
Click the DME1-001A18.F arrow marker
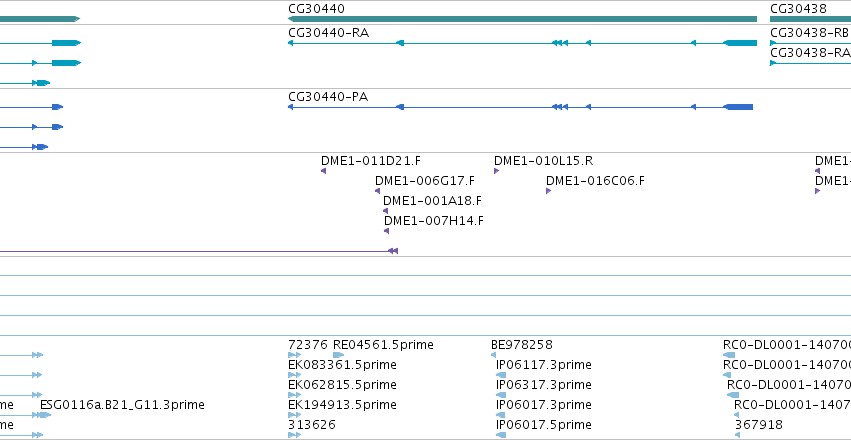385,211
